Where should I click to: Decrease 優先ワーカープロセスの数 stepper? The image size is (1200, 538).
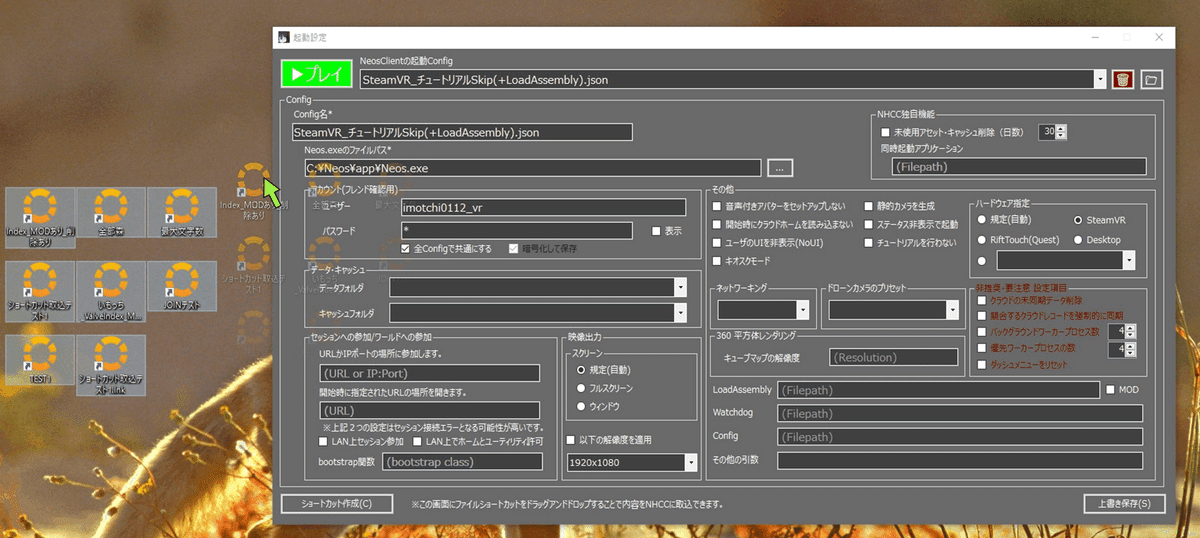pos(1132,353)
